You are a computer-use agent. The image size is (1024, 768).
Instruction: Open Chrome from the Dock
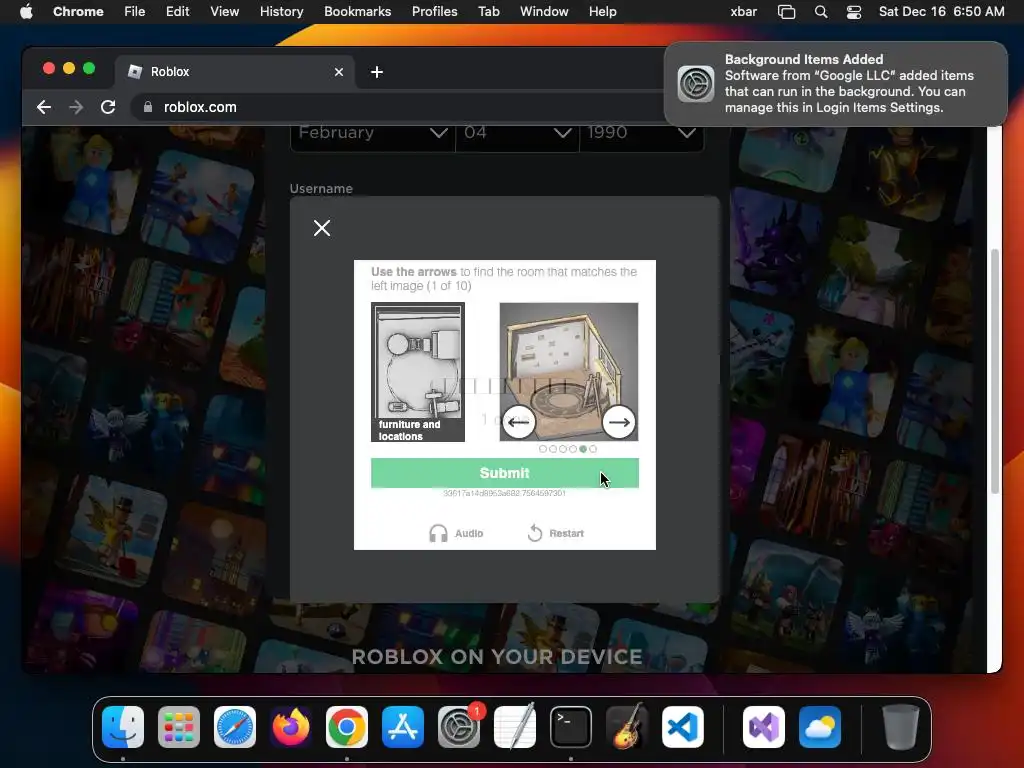(347, 727)
